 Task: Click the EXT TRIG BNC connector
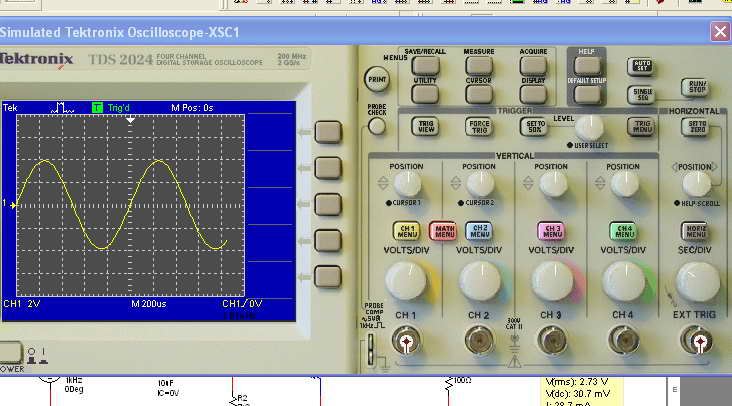697,342
